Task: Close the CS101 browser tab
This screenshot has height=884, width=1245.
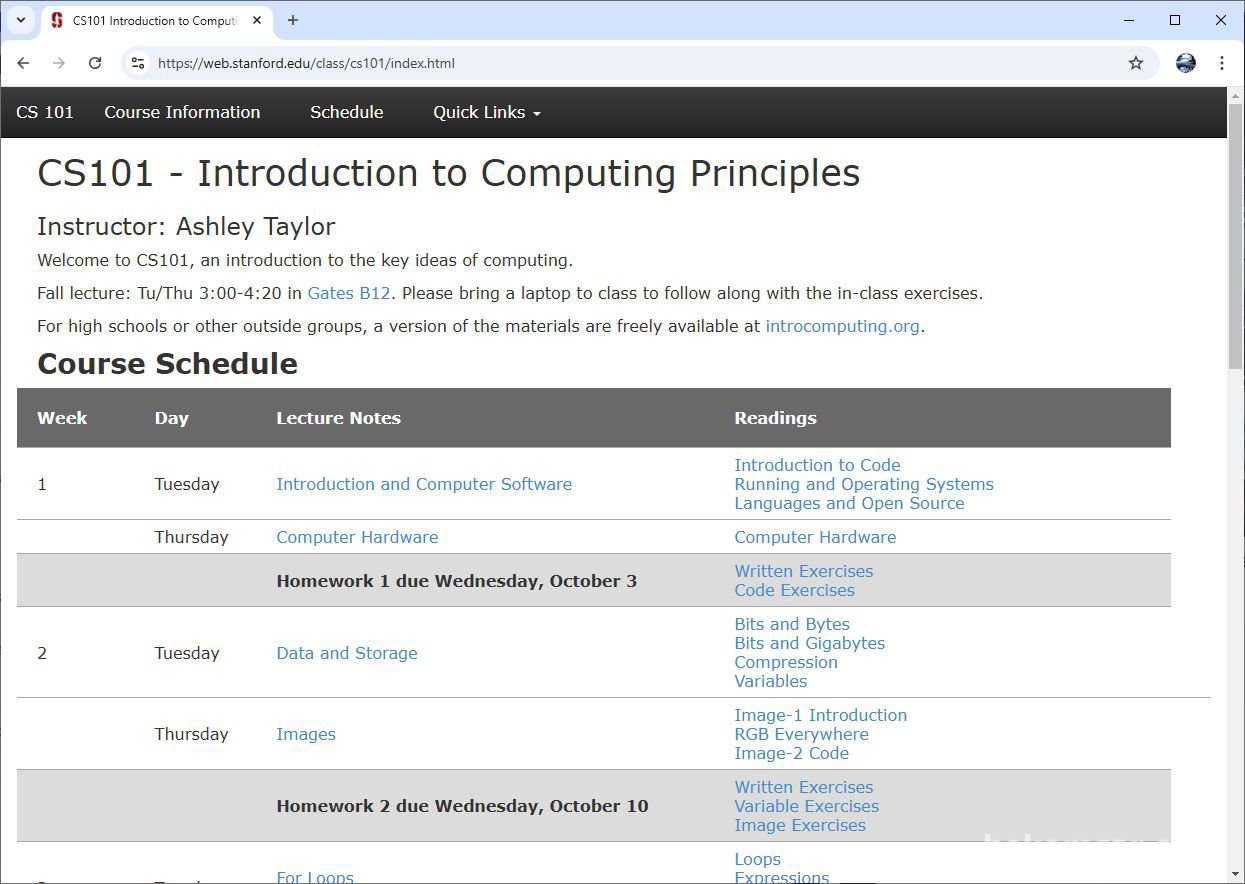Action: point(257,20)
